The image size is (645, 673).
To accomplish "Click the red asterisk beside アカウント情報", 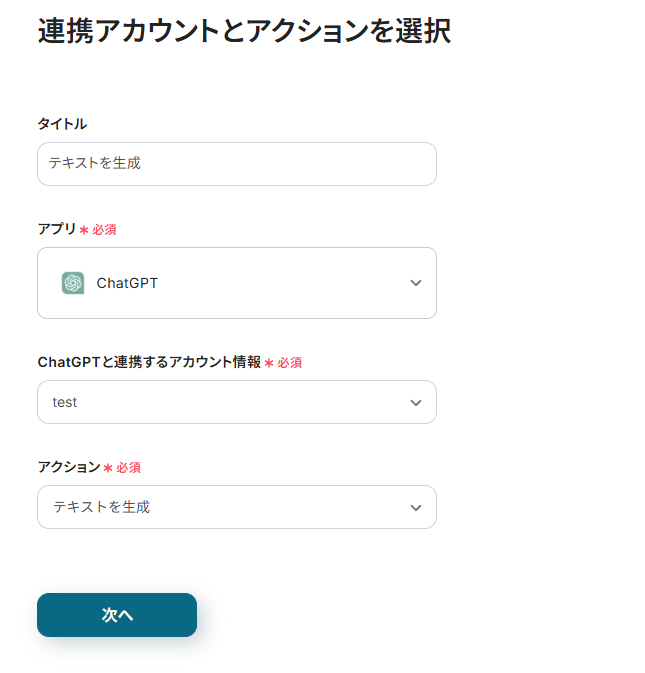I will [x=268, y=363].
